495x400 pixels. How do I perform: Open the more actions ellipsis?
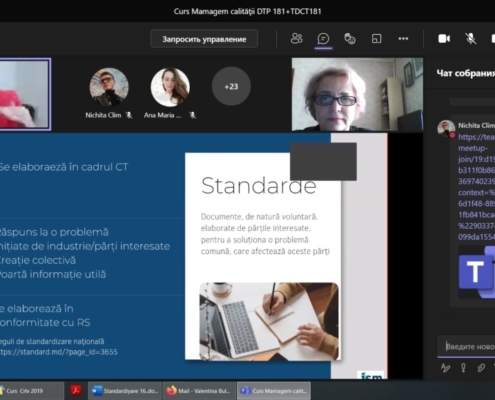point(403,39)
